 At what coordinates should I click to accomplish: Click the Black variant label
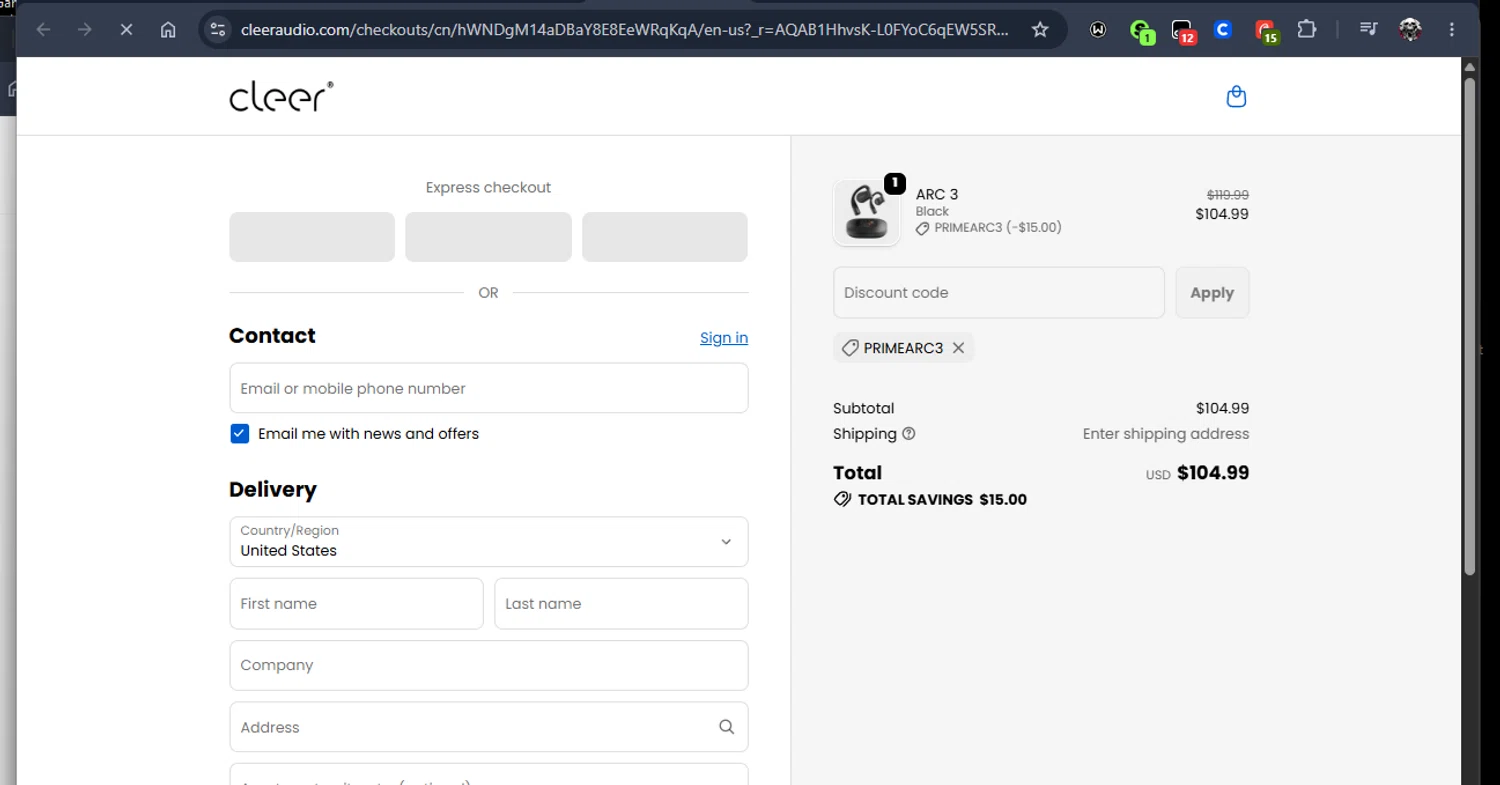932,211
